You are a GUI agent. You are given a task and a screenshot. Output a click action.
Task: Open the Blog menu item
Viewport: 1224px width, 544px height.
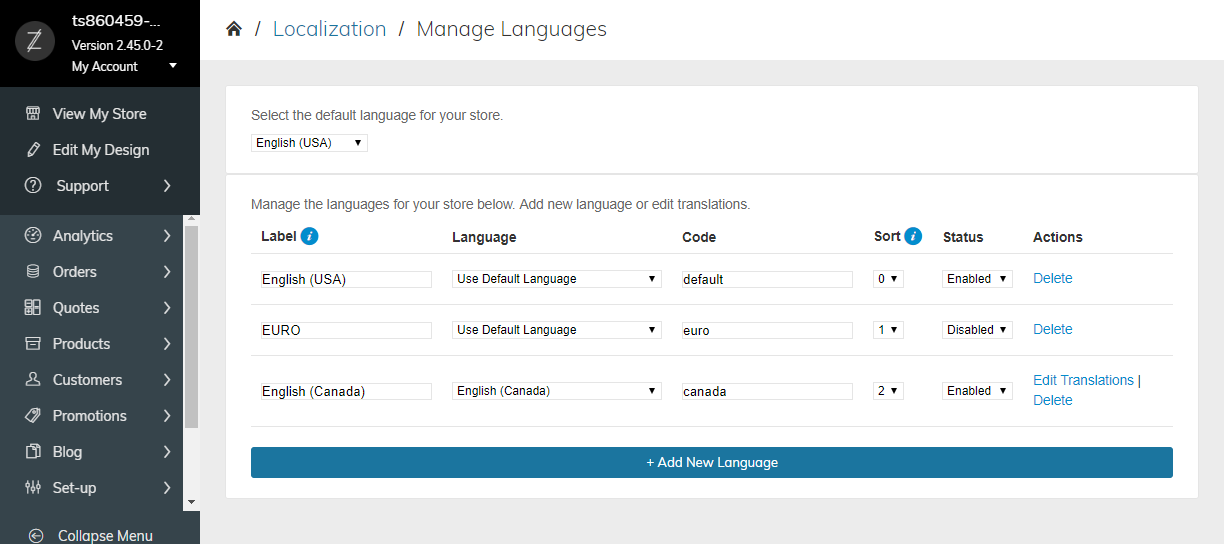coord(100,452)
